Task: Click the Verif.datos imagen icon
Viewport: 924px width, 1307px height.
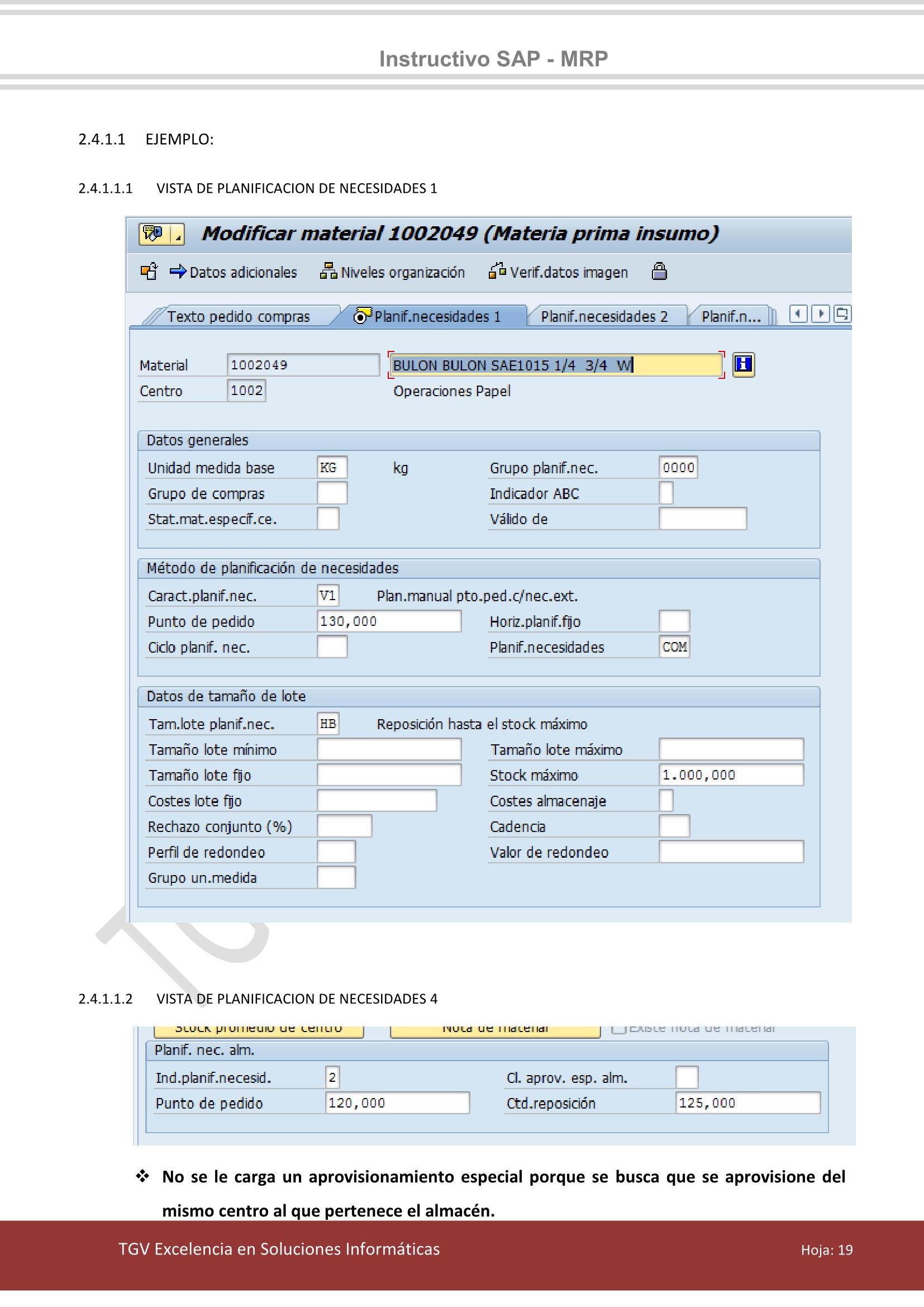Action: pos(497,272)
